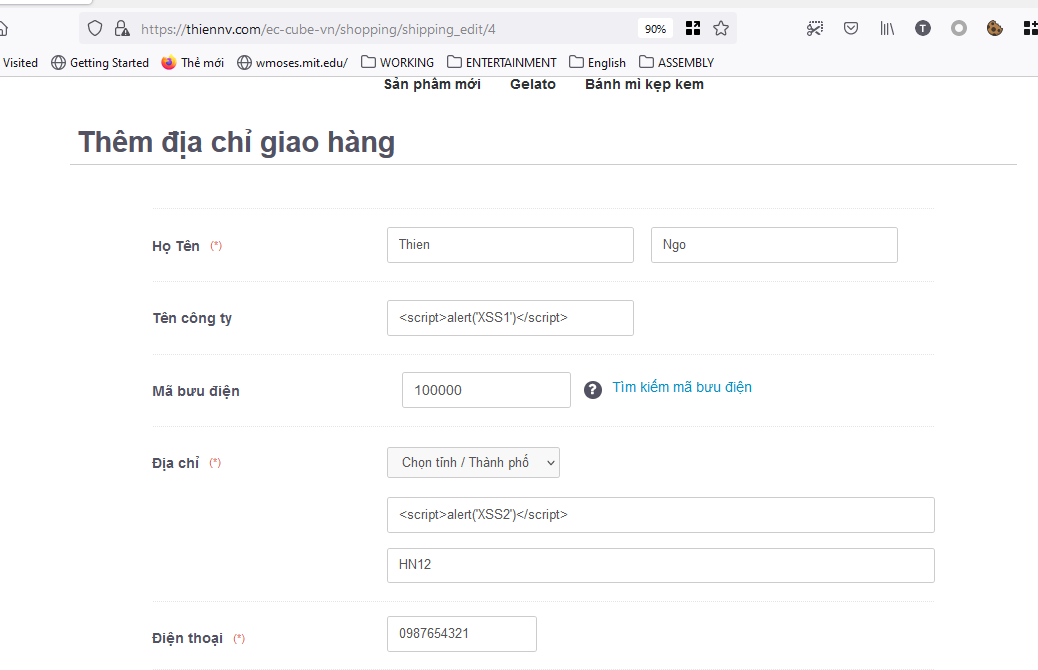Viewport: 1038px width, 670px height.
Task: Expand the ENTERTAINMENT bookmarks folder
Action: pyautogui.click(x=502, y=62)
